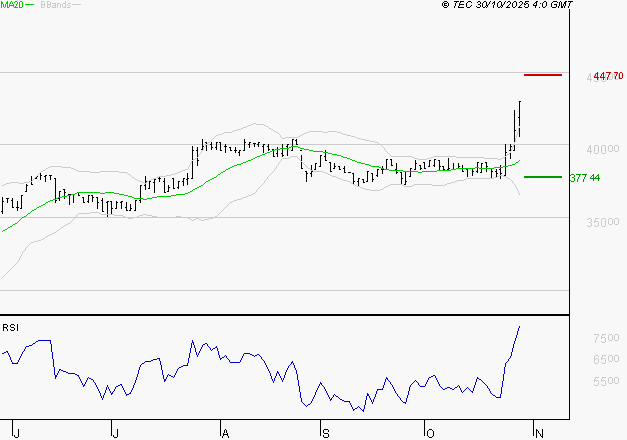The image size is (627, 440).
Task: Click the green support level line marker
Action: (543, 177)
